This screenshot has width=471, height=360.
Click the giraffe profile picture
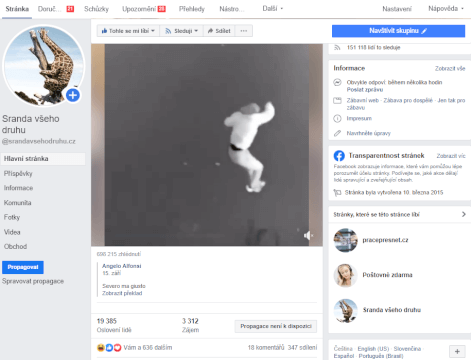coord(43,66)
